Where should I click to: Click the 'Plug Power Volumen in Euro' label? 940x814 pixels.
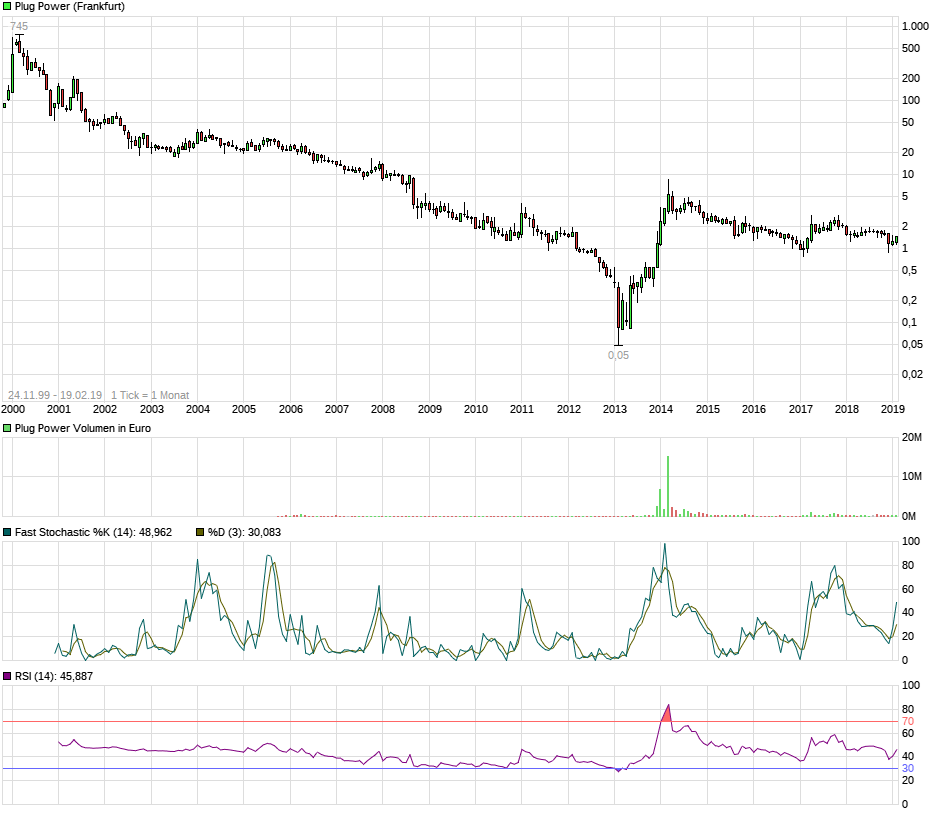tap(83, 428)
